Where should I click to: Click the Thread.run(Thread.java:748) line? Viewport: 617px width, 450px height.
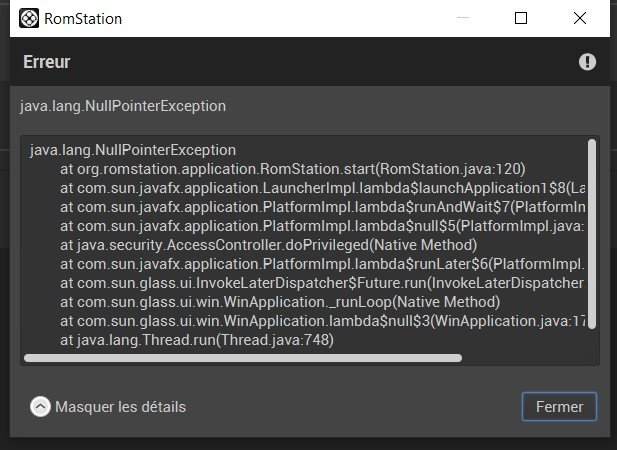[197, 340]
